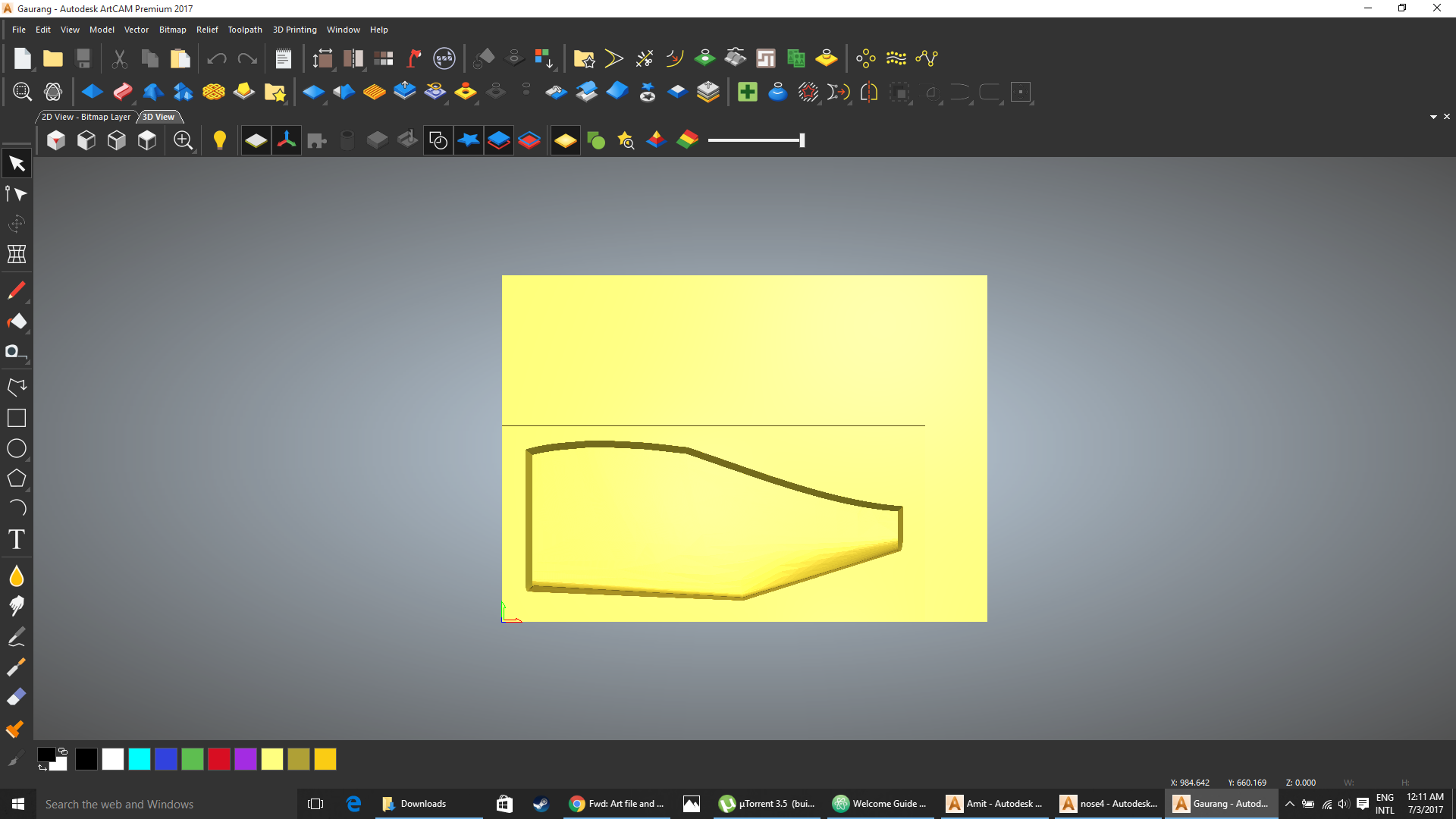The width and height of the screenshot is (1456, 819).
Task: Click the Search the web and Windows box
Action: click(x=165, y=804)
